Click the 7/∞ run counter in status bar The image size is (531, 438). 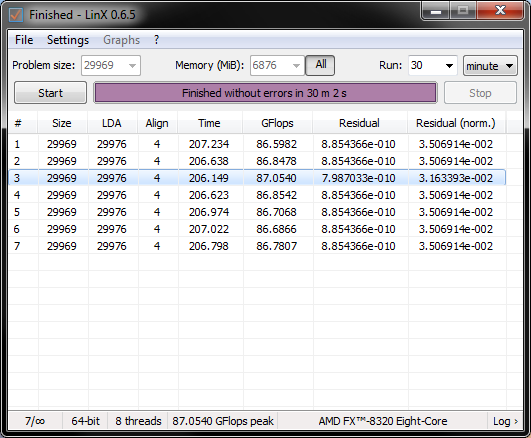35,421
